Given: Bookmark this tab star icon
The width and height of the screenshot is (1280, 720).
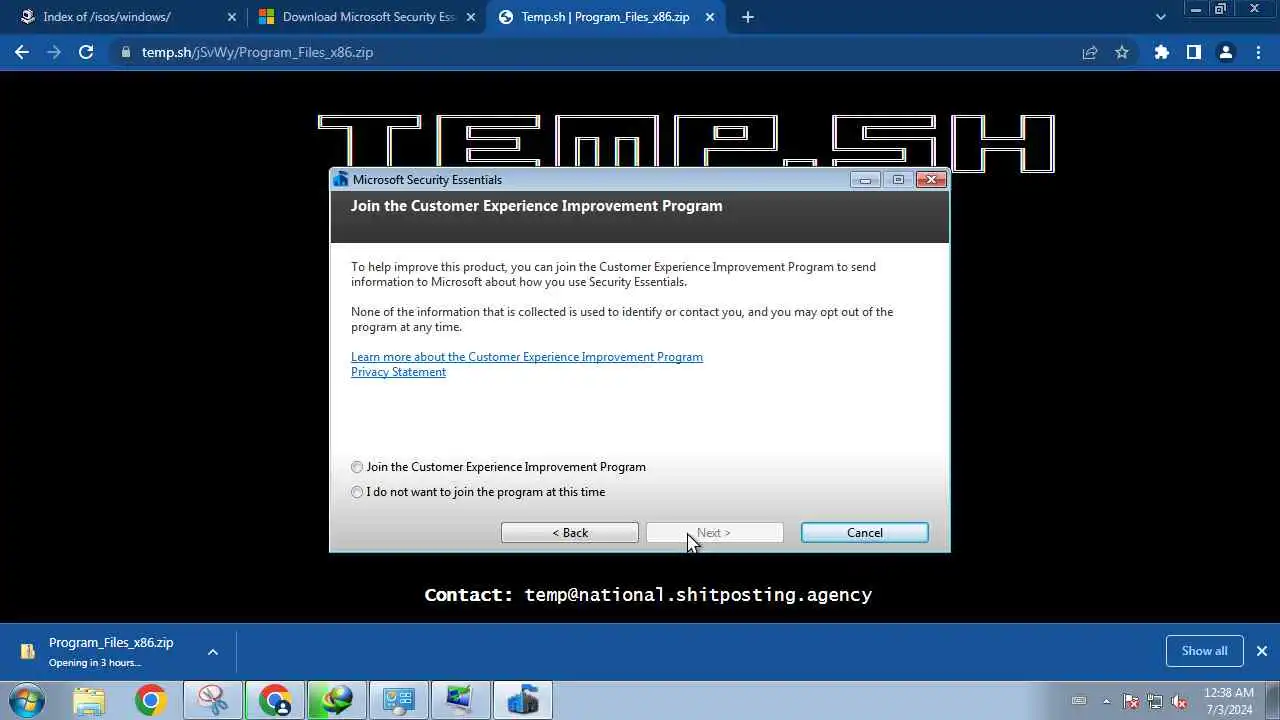Looking at the screenshot, I should pos(1122,52).
